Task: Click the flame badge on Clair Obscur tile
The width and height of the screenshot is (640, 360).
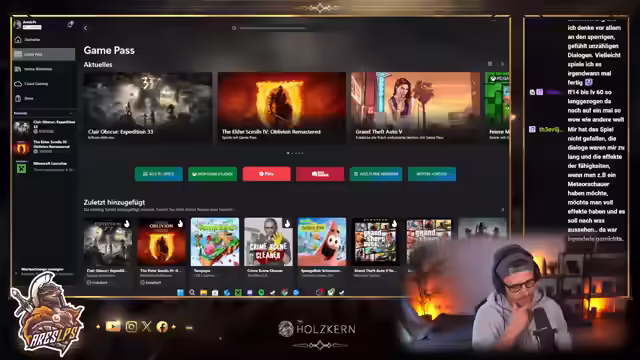Action: pyautogui.click(x=127, y=224)
